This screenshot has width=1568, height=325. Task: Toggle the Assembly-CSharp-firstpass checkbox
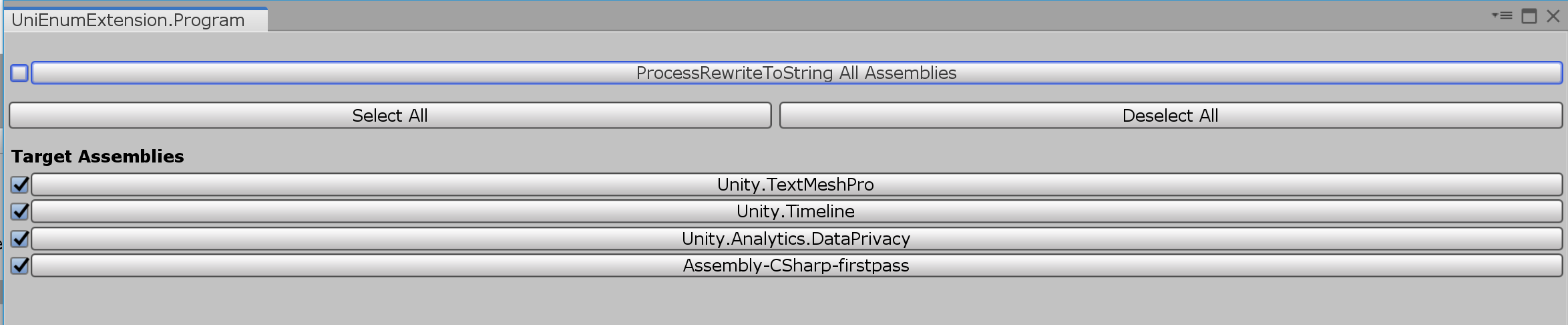tap(19, 265)
